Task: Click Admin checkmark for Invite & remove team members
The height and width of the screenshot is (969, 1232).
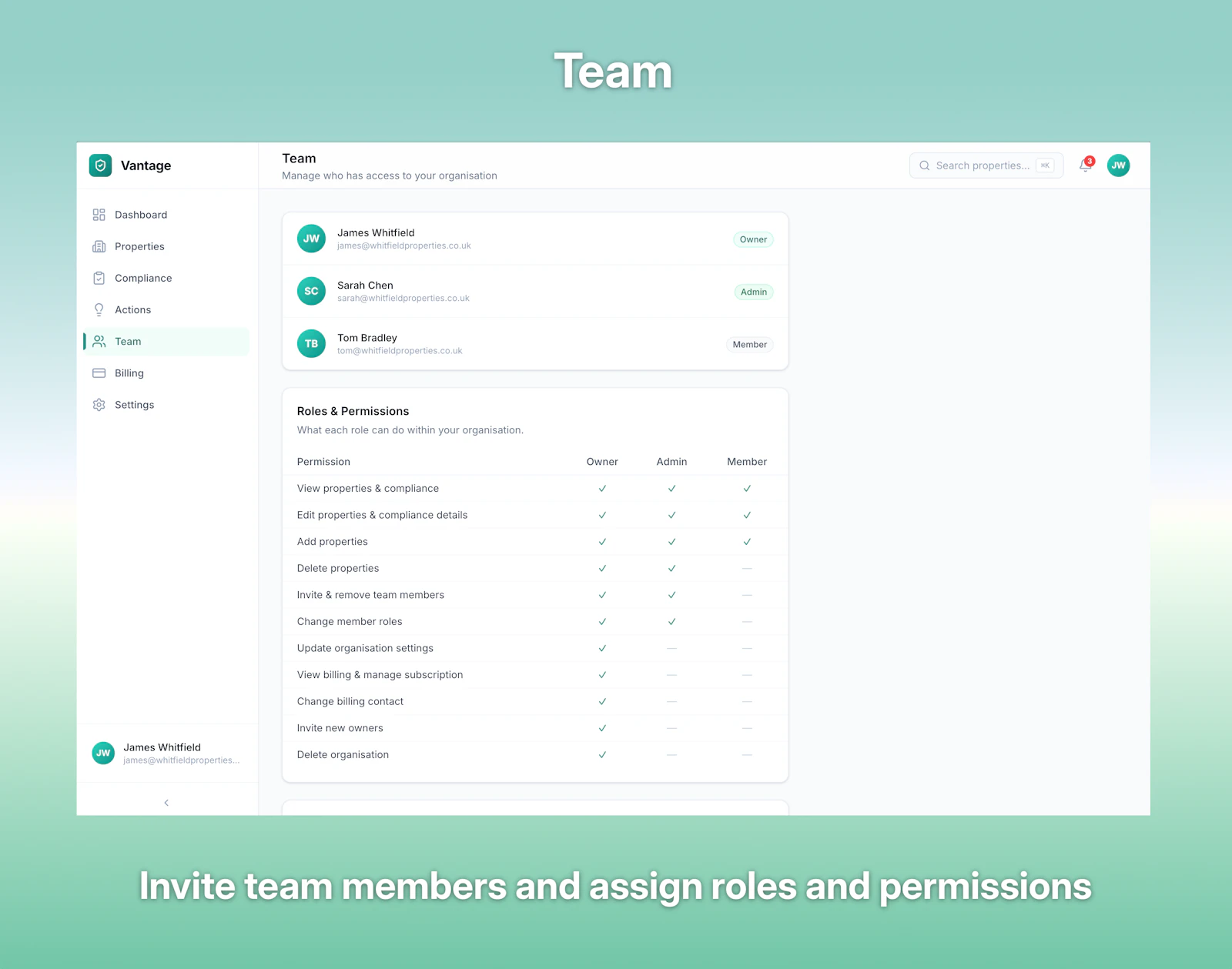Action: coord(671,595)
